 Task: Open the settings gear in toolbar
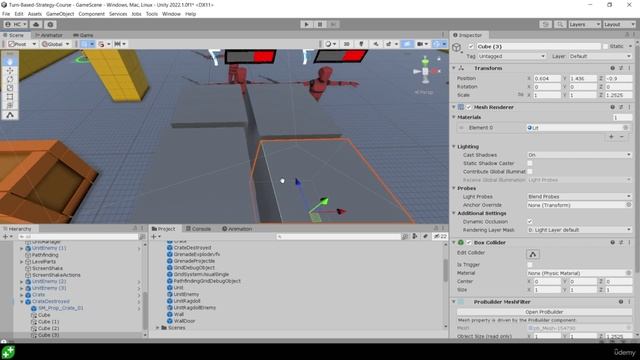pos(50,24)
